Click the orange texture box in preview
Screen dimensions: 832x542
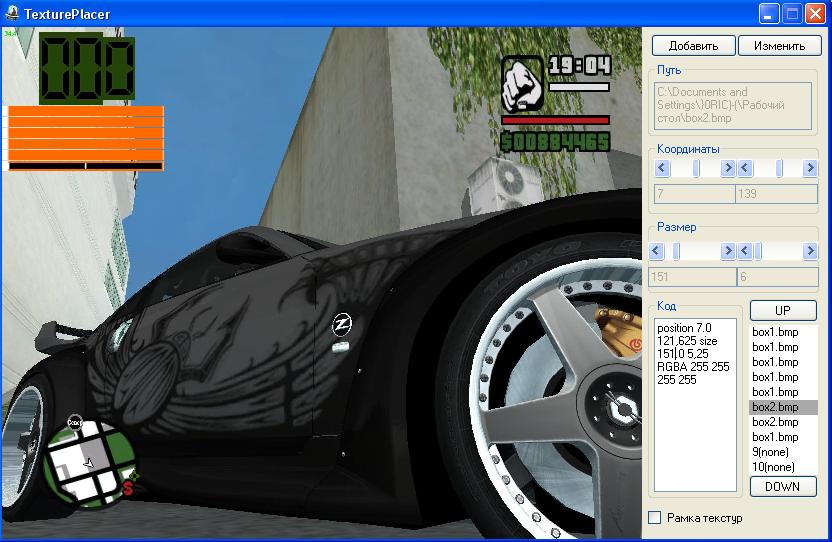click(x=85, y=138)
